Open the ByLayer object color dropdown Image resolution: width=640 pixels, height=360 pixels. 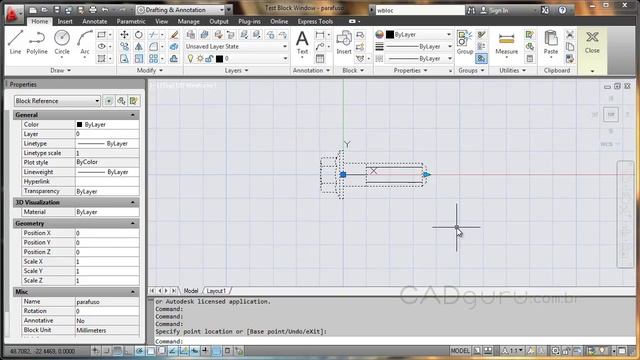click(419, 35)
